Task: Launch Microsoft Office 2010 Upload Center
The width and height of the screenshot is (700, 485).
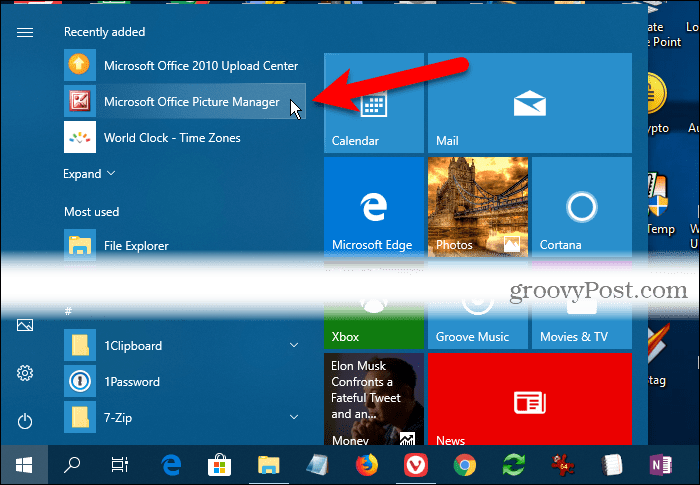Action: click(184, 65)
